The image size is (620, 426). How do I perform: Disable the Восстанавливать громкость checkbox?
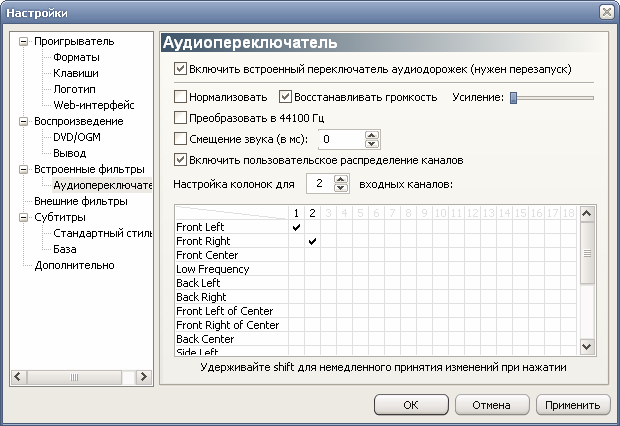point(285,97)
